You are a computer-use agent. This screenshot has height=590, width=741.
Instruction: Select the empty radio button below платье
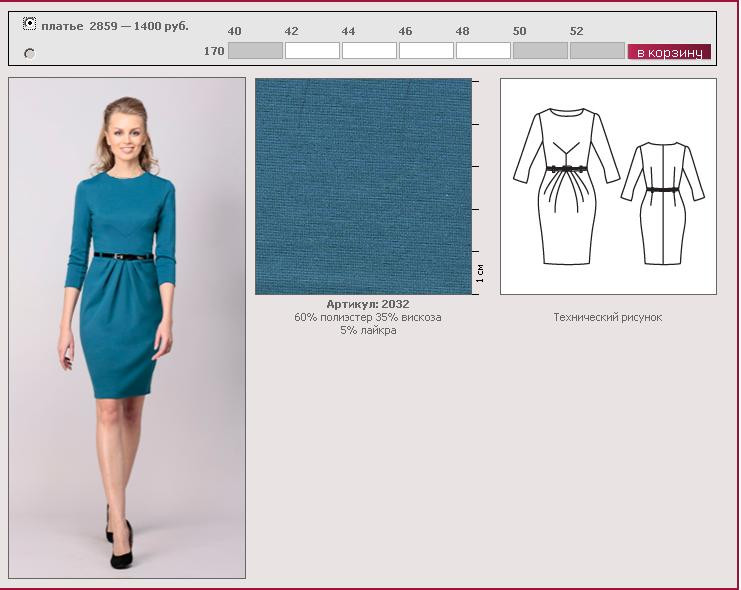point(29,53)
